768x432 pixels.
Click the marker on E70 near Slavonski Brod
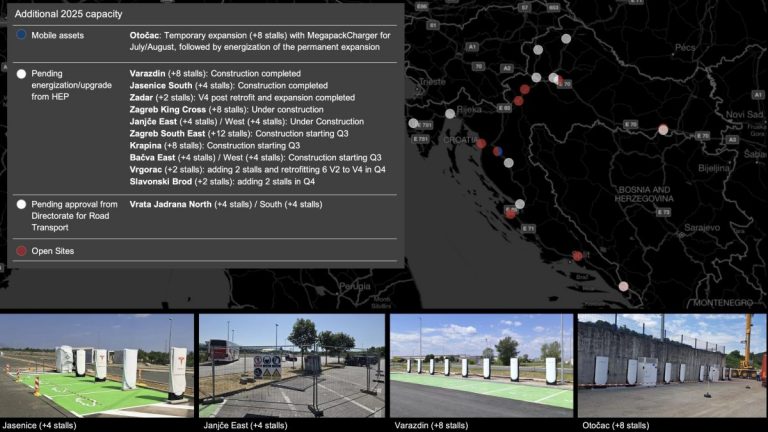[663, 129]
